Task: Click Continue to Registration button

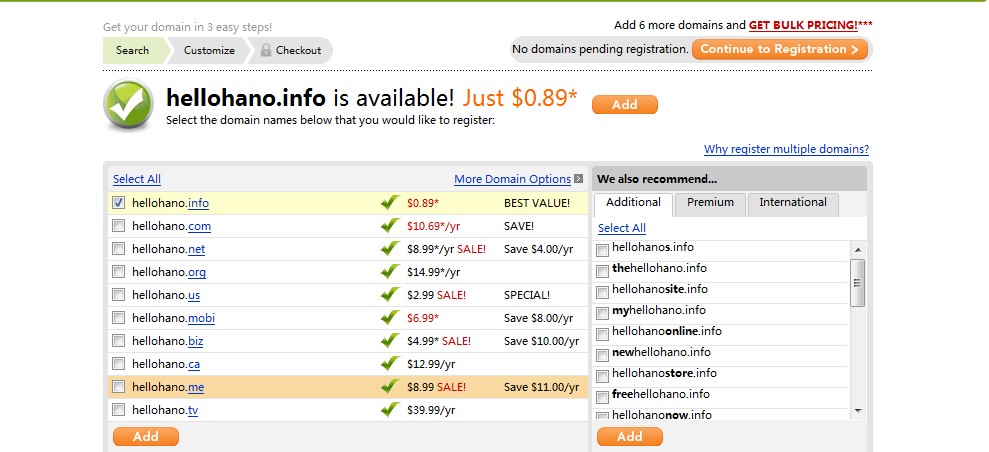Action: 780,49
